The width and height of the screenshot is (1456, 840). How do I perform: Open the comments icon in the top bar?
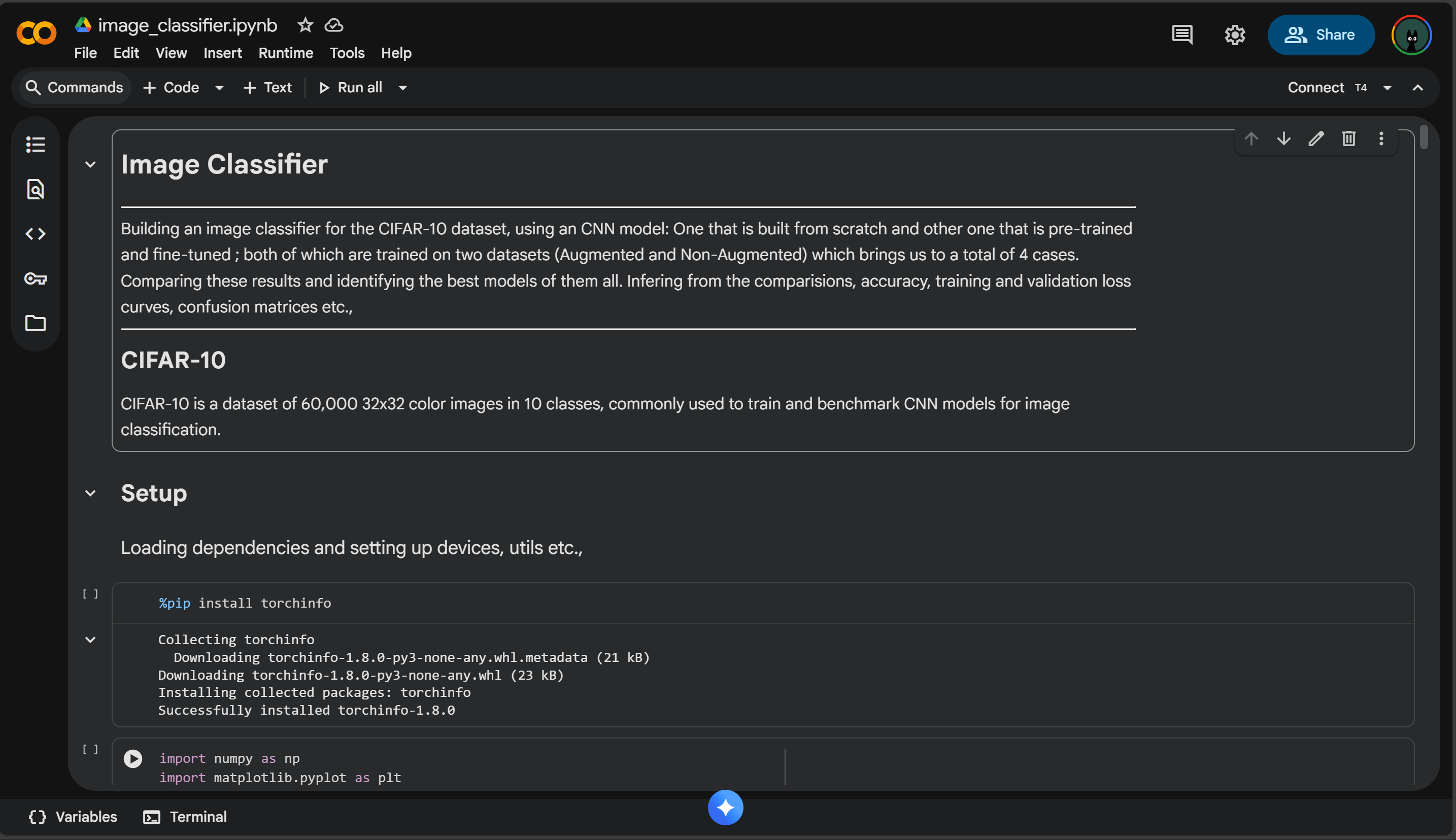pyautogui.click(x=1182, y=34)
